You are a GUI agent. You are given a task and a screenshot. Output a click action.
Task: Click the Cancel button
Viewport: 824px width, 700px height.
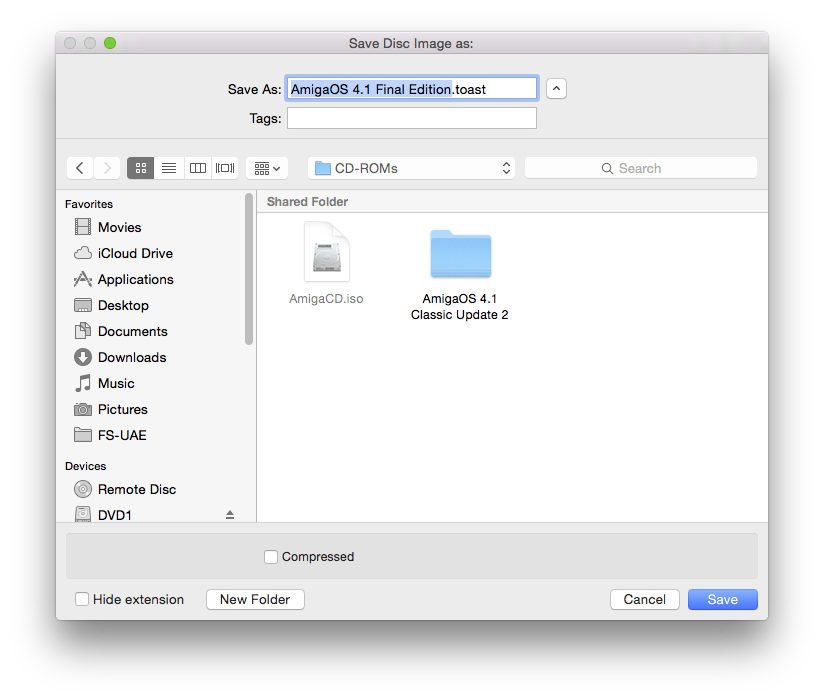click(644, 600)
